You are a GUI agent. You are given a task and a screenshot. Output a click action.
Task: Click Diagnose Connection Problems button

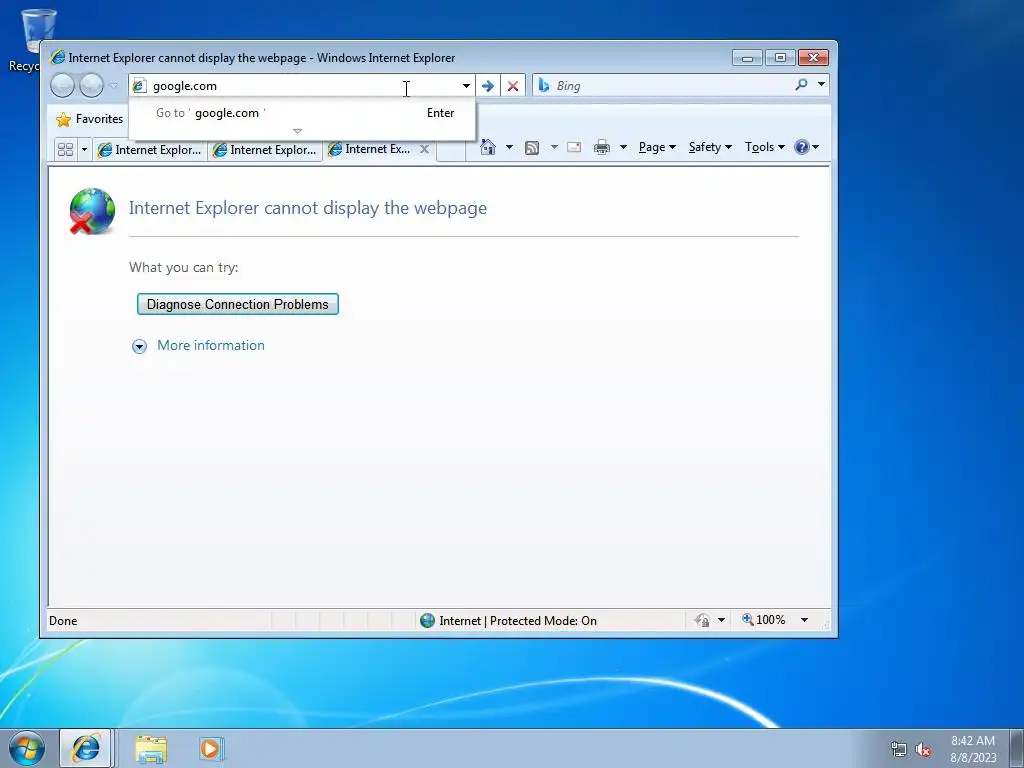click(238, 304)
